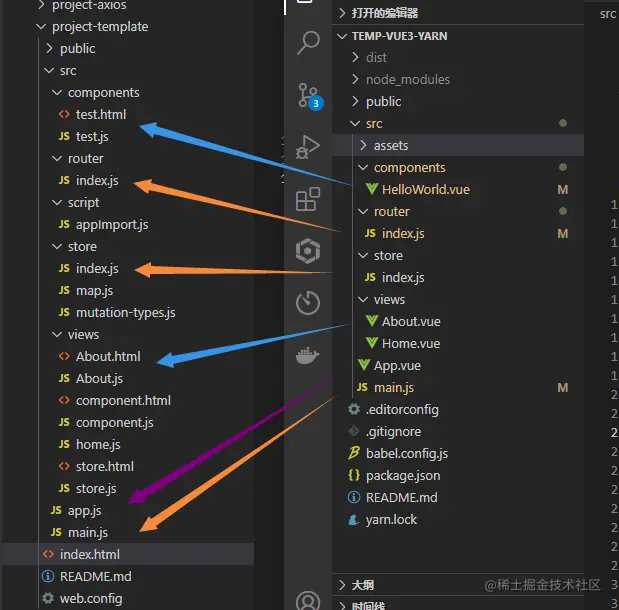Open About.vue in views

[411, 321]
